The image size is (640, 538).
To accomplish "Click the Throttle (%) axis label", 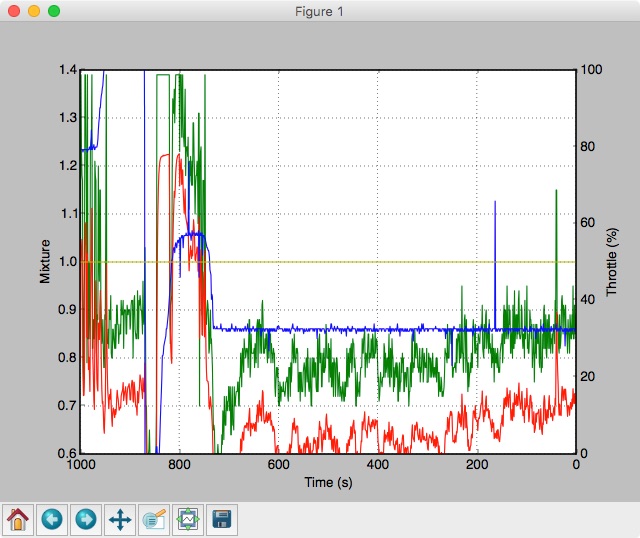I will [x=612, y=262].
